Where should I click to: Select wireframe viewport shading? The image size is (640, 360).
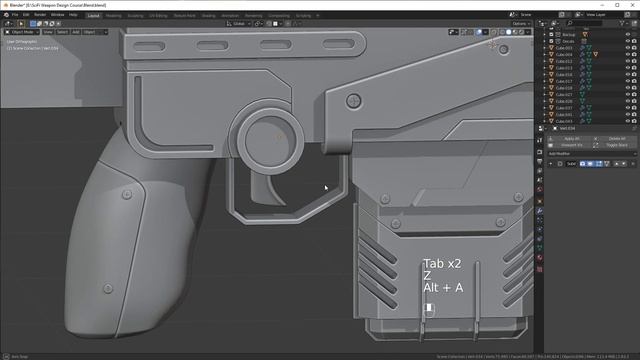(502, 32)
